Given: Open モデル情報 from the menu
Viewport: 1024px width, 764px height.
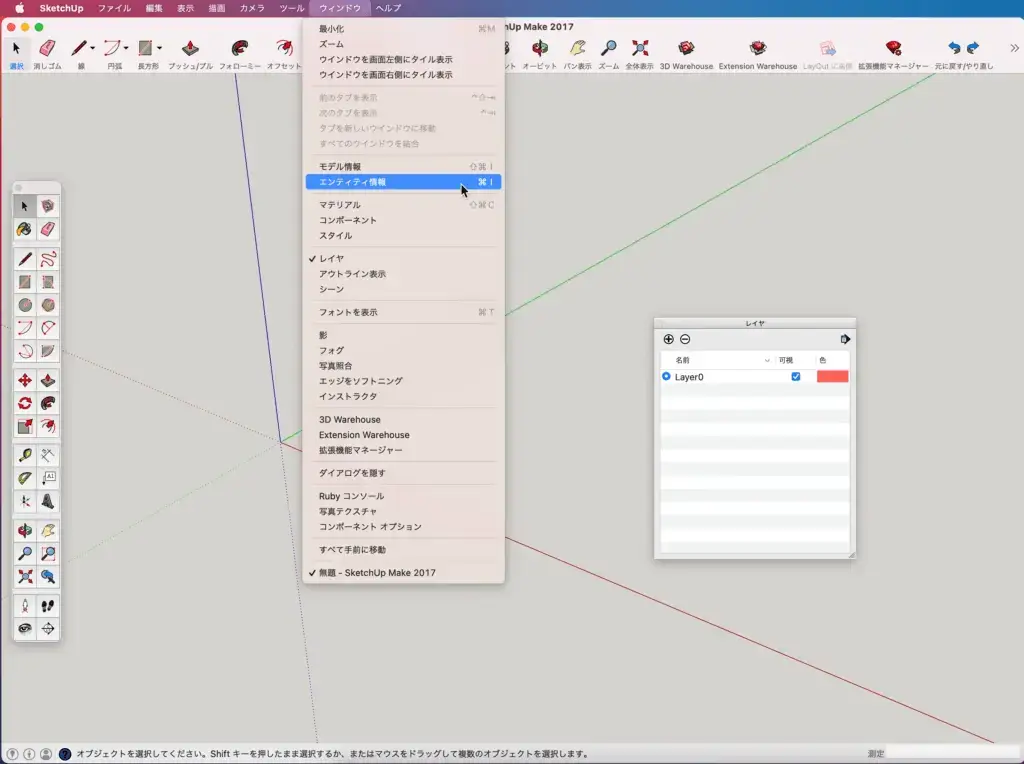Looking at the screenshot, I should (x=403, y=167).
